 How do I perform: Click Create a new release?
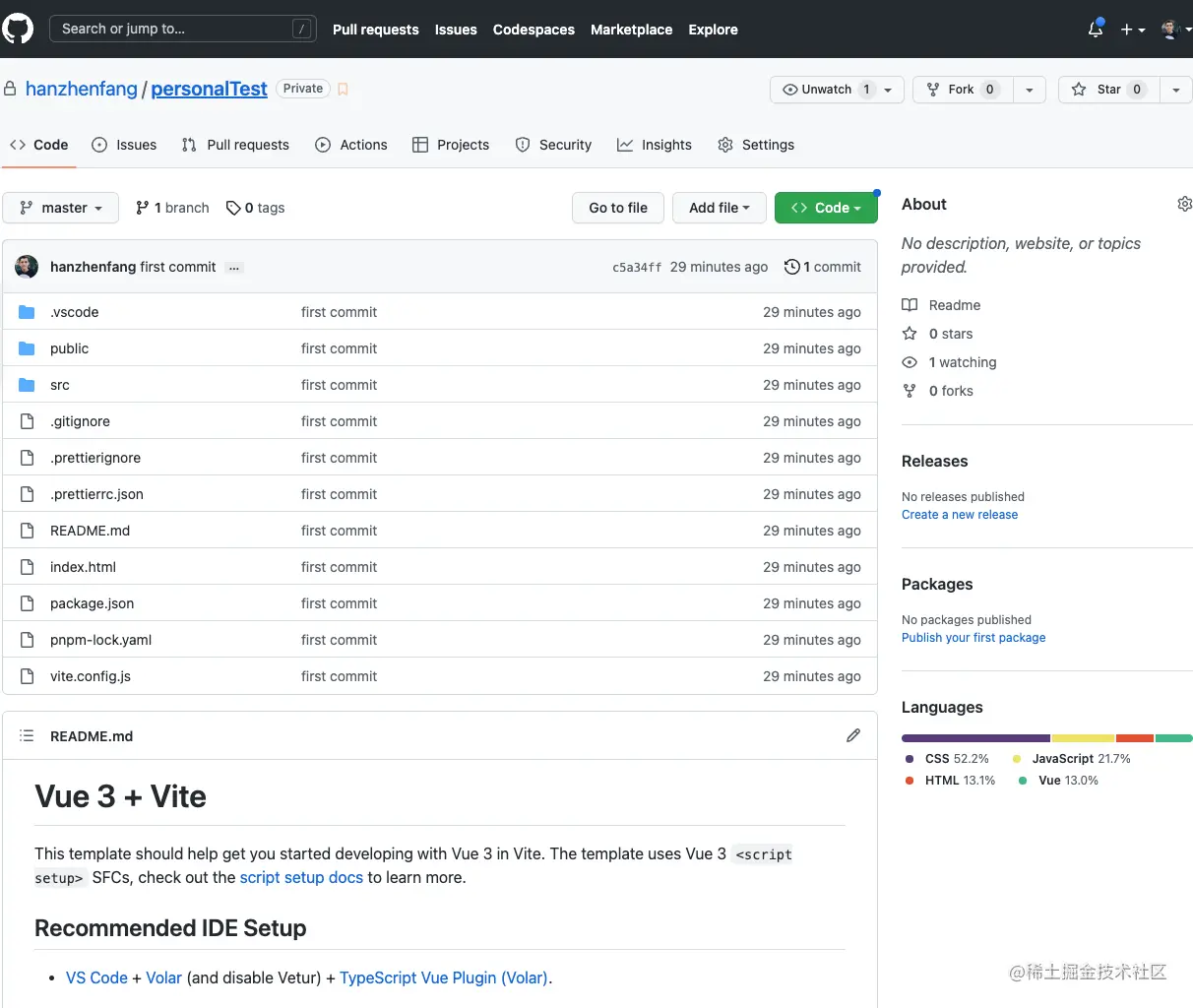pos(960,515)
